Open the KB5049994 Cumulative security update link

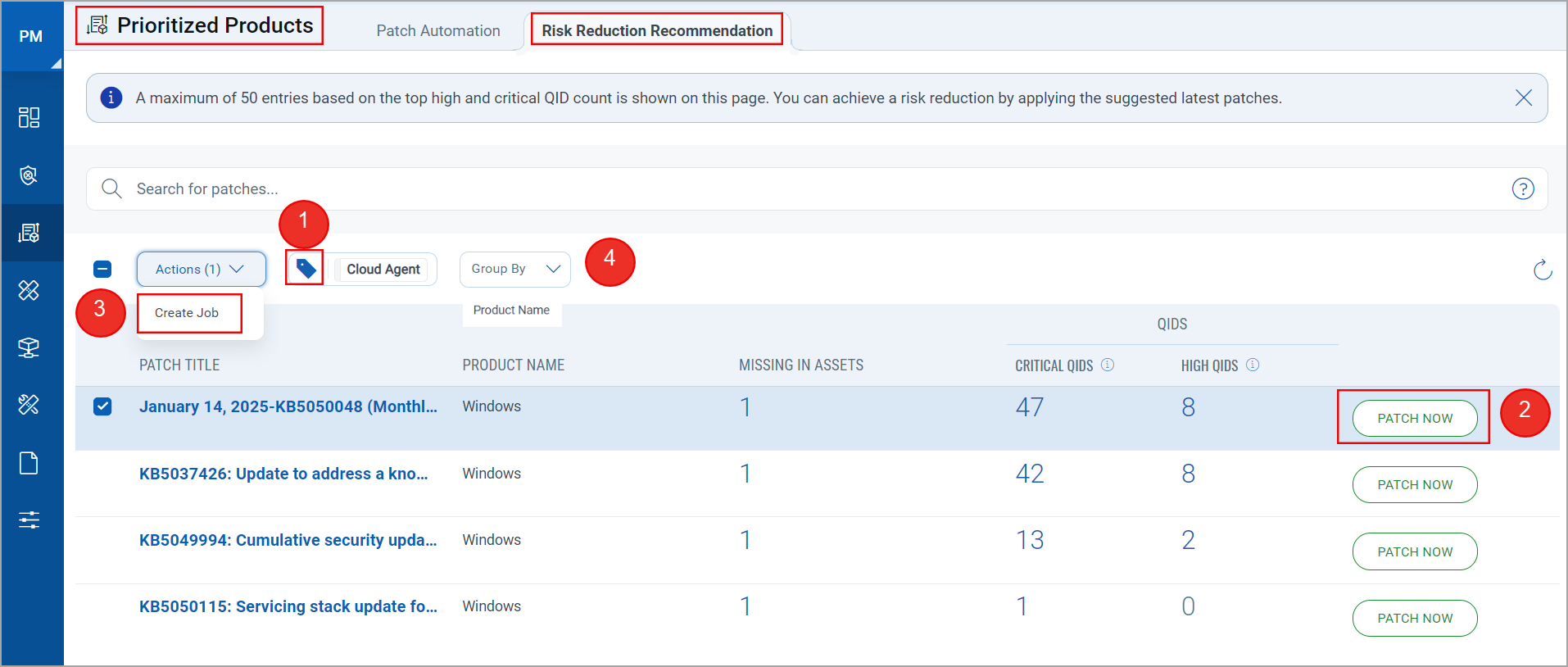click(288, 540)
